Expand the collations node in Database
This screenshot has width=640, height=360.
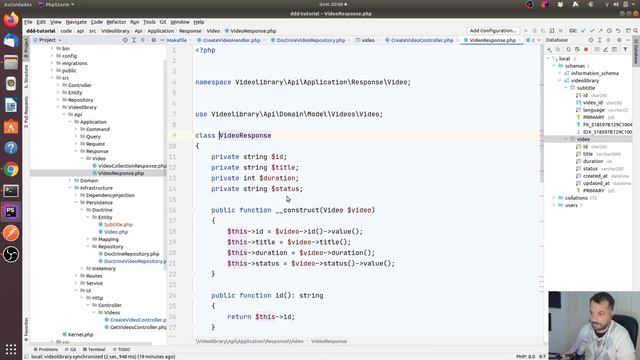[554, 198]
